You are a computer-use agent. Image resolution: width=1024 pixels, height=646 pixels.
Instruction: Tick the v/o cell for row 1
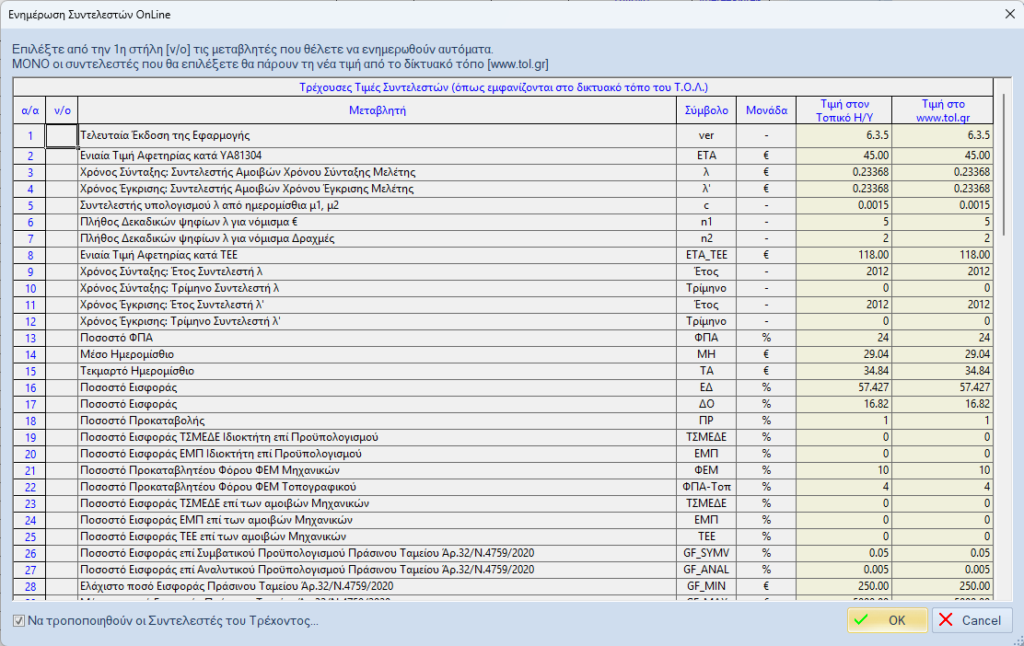62,135
